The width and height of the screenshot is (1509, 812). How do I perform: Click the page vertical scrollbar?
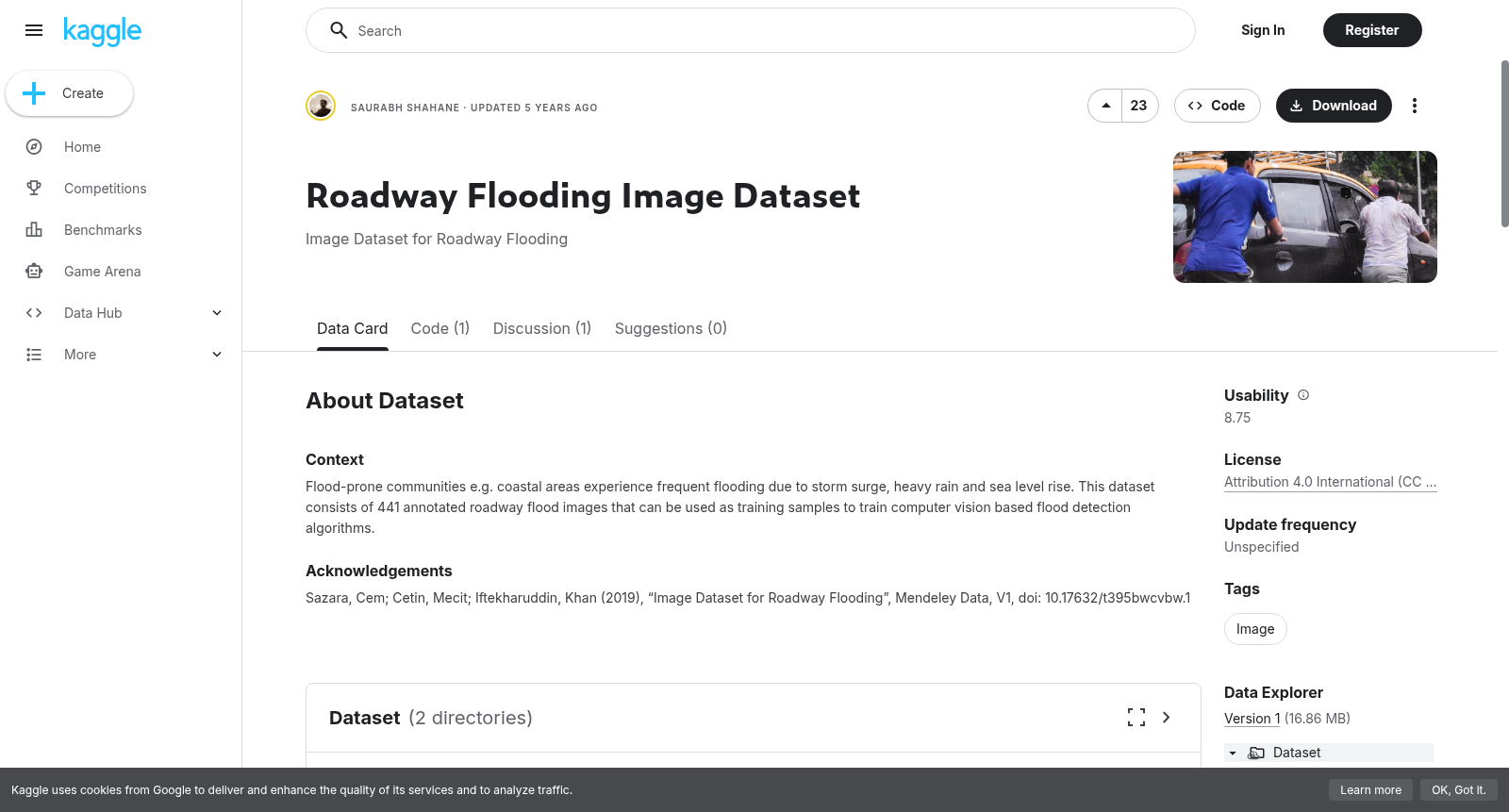click(1504, 143)
